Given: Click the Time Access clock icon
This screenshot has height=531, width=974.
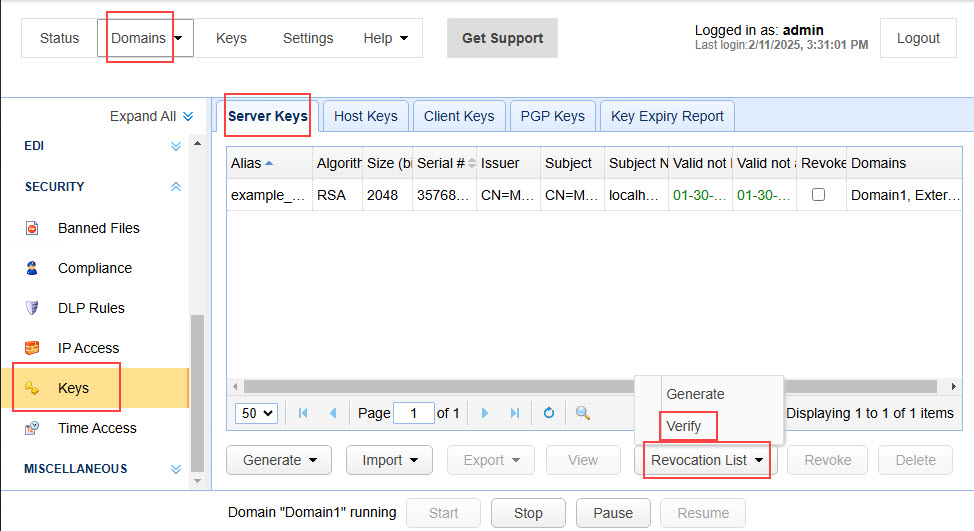Looking at the screenshot, I should [32, 428].
